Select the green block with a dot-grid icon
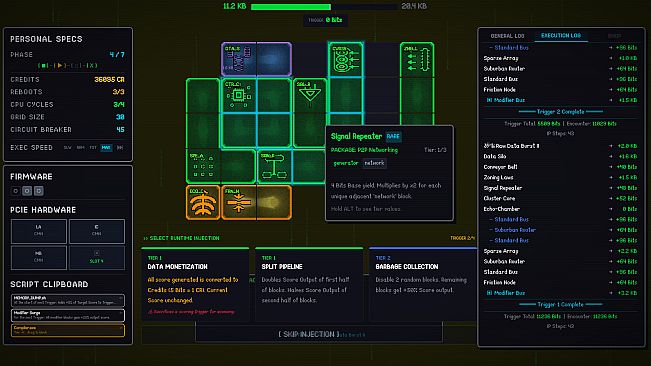Image resolution: width=651 pixels, height=366 pixels. 203,166
